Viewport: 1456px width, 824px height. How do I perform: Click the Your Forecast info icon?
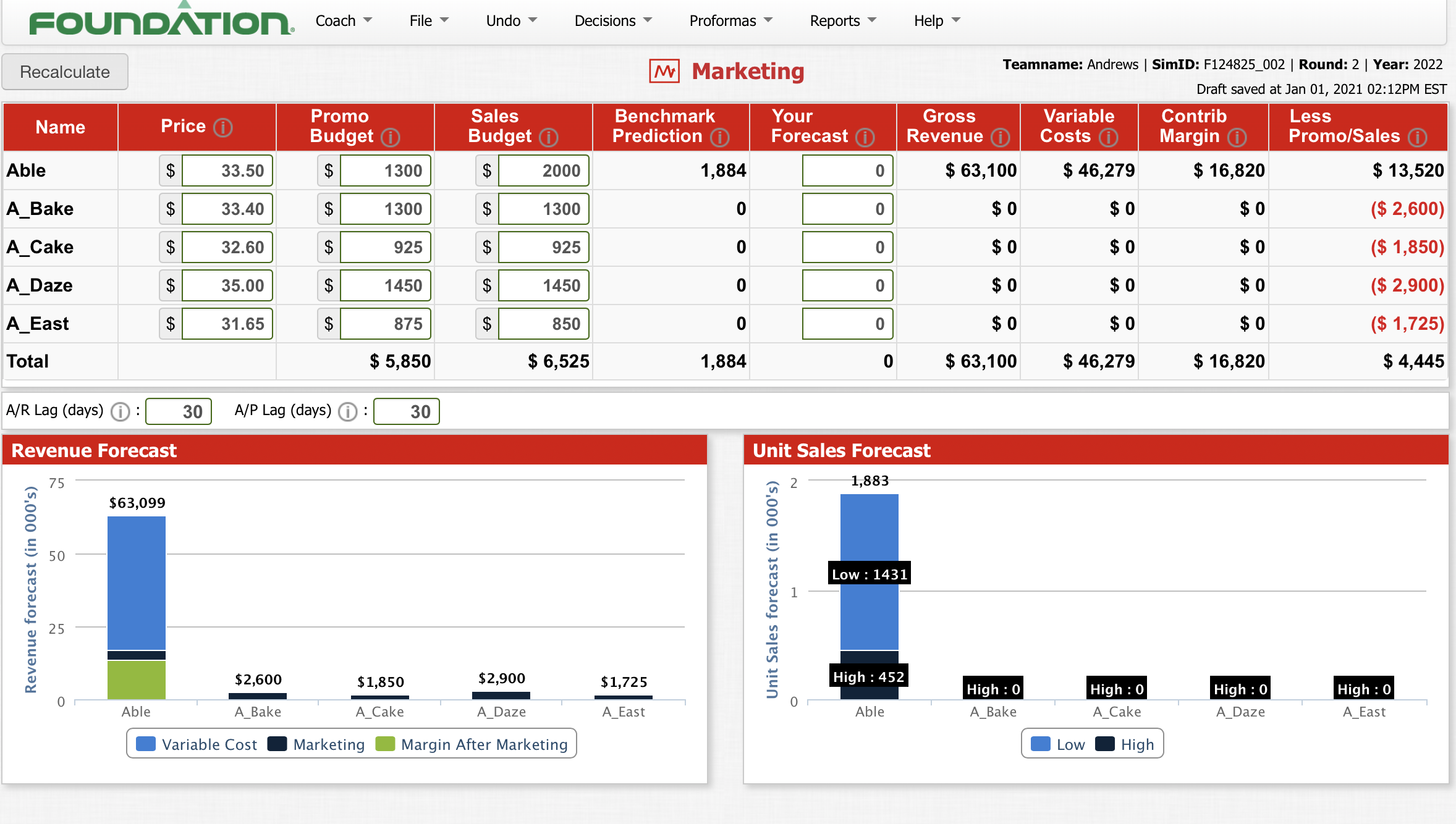tap(865, 137)
